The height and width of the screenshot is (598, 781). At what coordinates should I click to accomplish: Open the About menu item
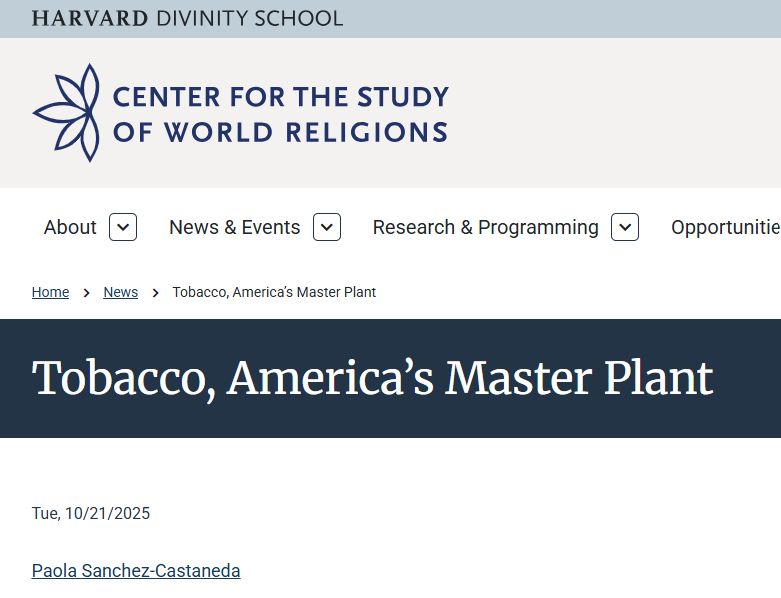pyautogui.click(x=70, y=227)
